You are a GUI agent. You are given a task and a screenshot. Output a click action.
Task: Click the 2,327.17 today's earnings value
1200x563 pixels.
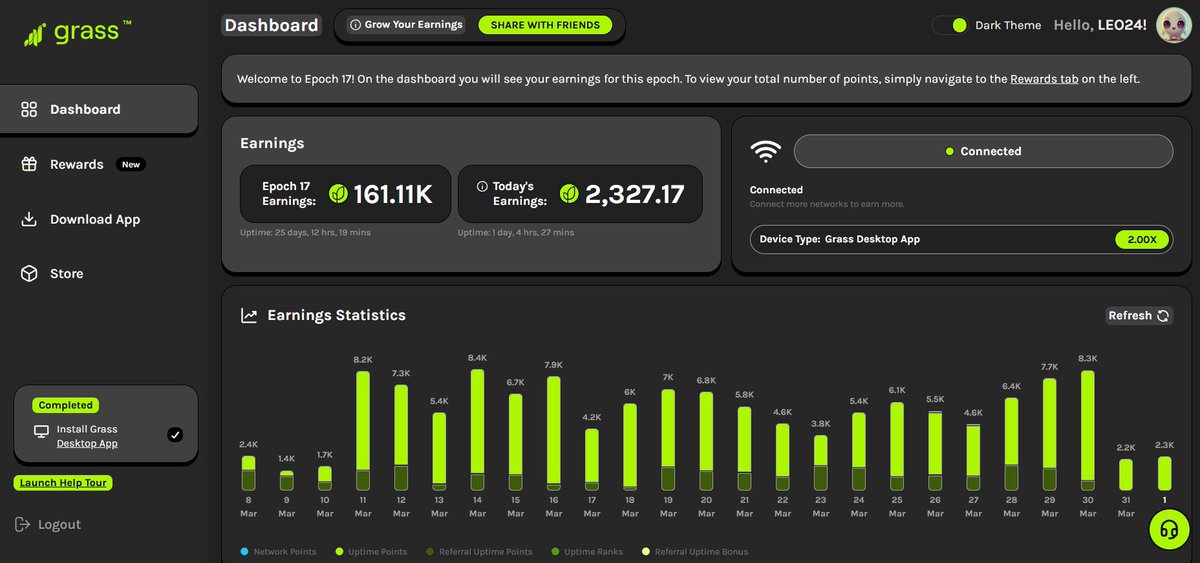[x=635, y=193]
